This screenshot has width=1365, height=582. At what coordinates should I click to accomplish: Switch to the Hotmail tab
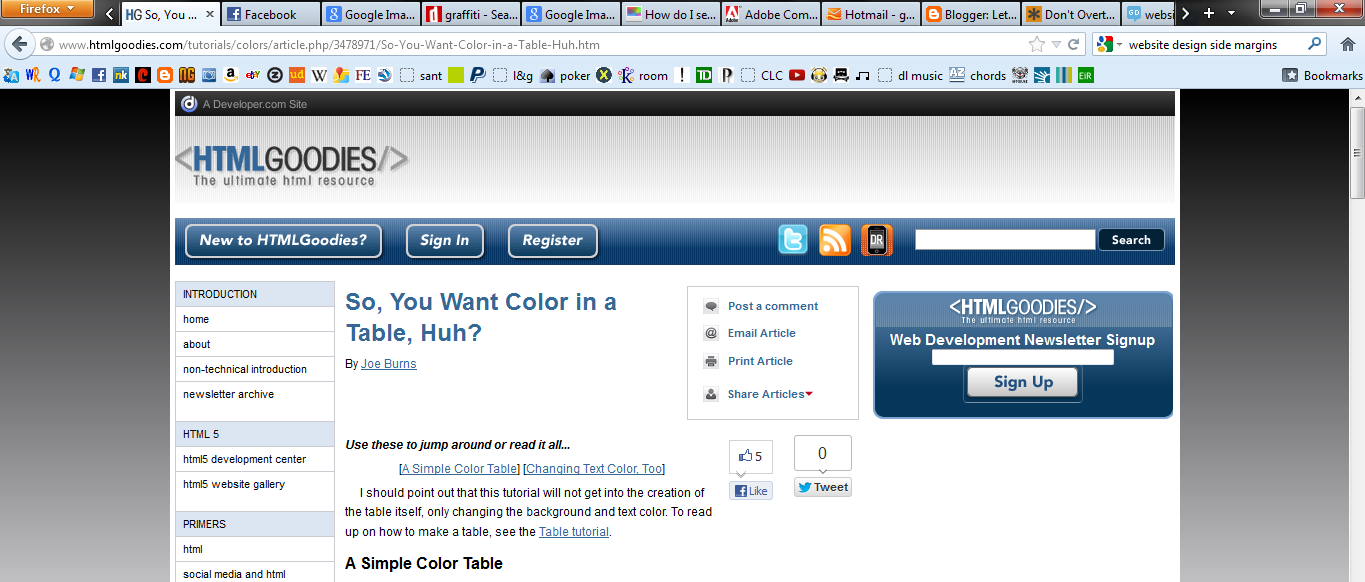click(869, 14)
